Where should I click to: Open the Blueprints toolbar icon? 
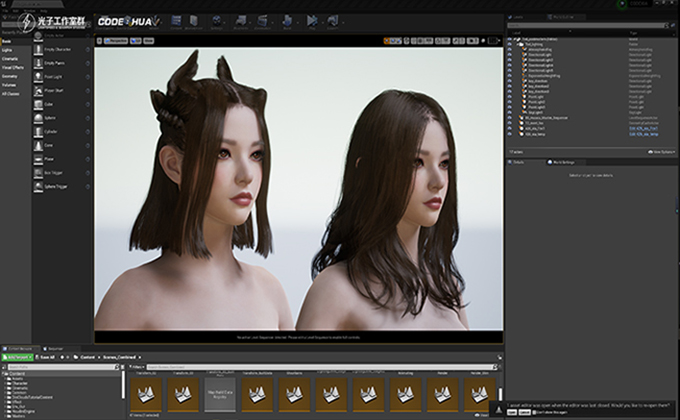point(241,20)
